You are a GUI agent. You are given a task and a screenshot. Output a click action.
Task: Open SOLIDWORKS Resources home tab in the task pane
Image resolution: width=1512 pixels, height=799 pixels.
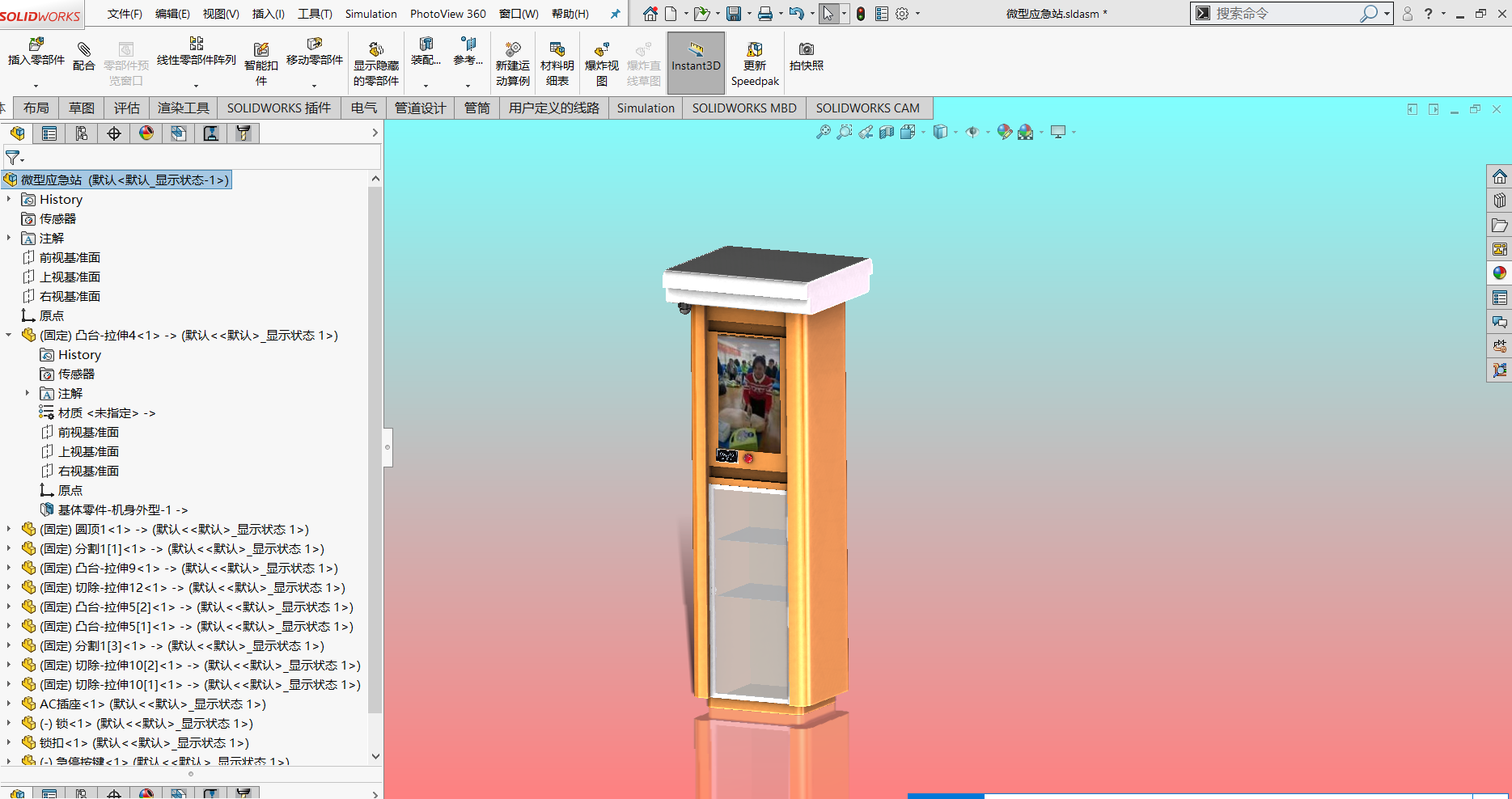(1500, 177)
